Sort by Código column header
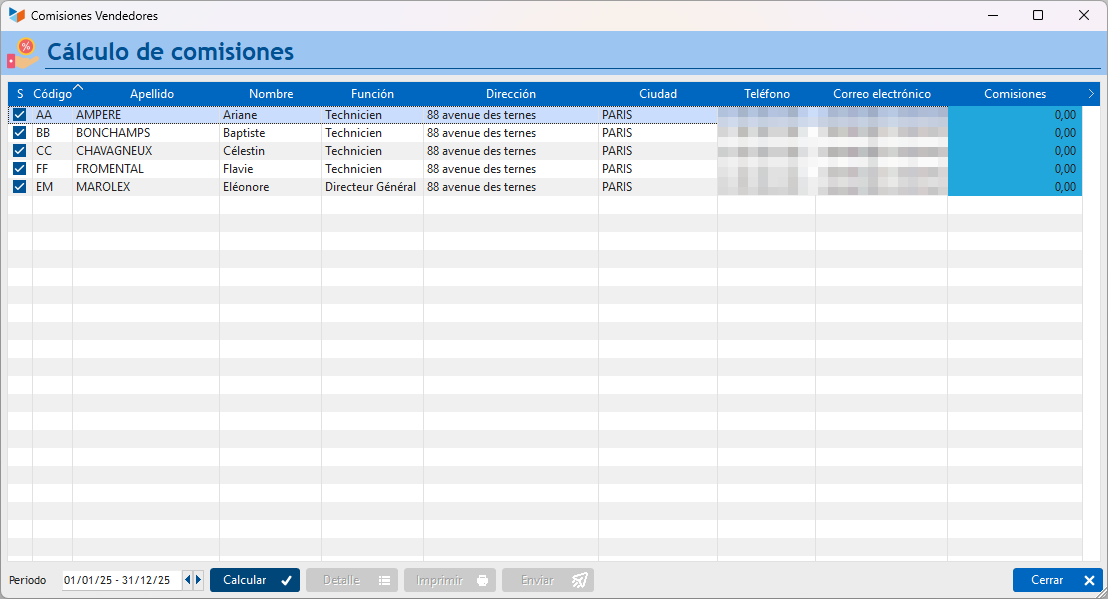 pos(52,94)
